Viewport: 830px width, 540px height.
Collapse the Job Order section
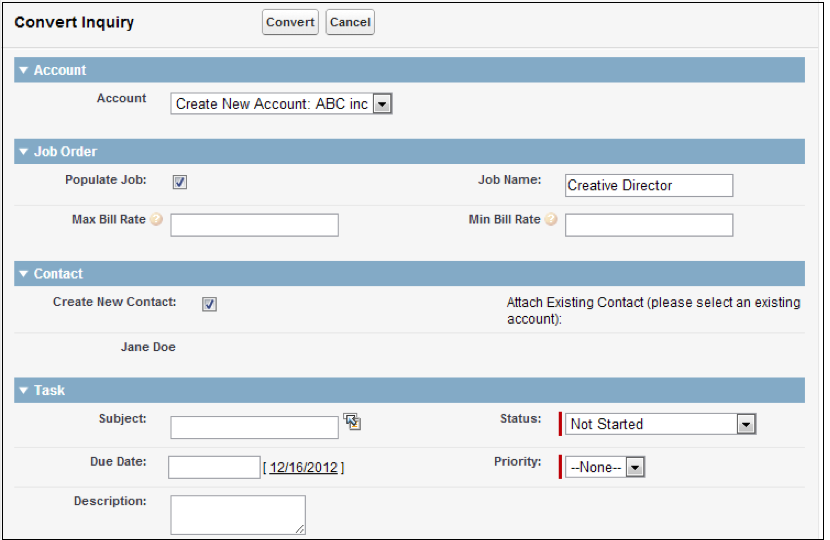tap(23, 152)
